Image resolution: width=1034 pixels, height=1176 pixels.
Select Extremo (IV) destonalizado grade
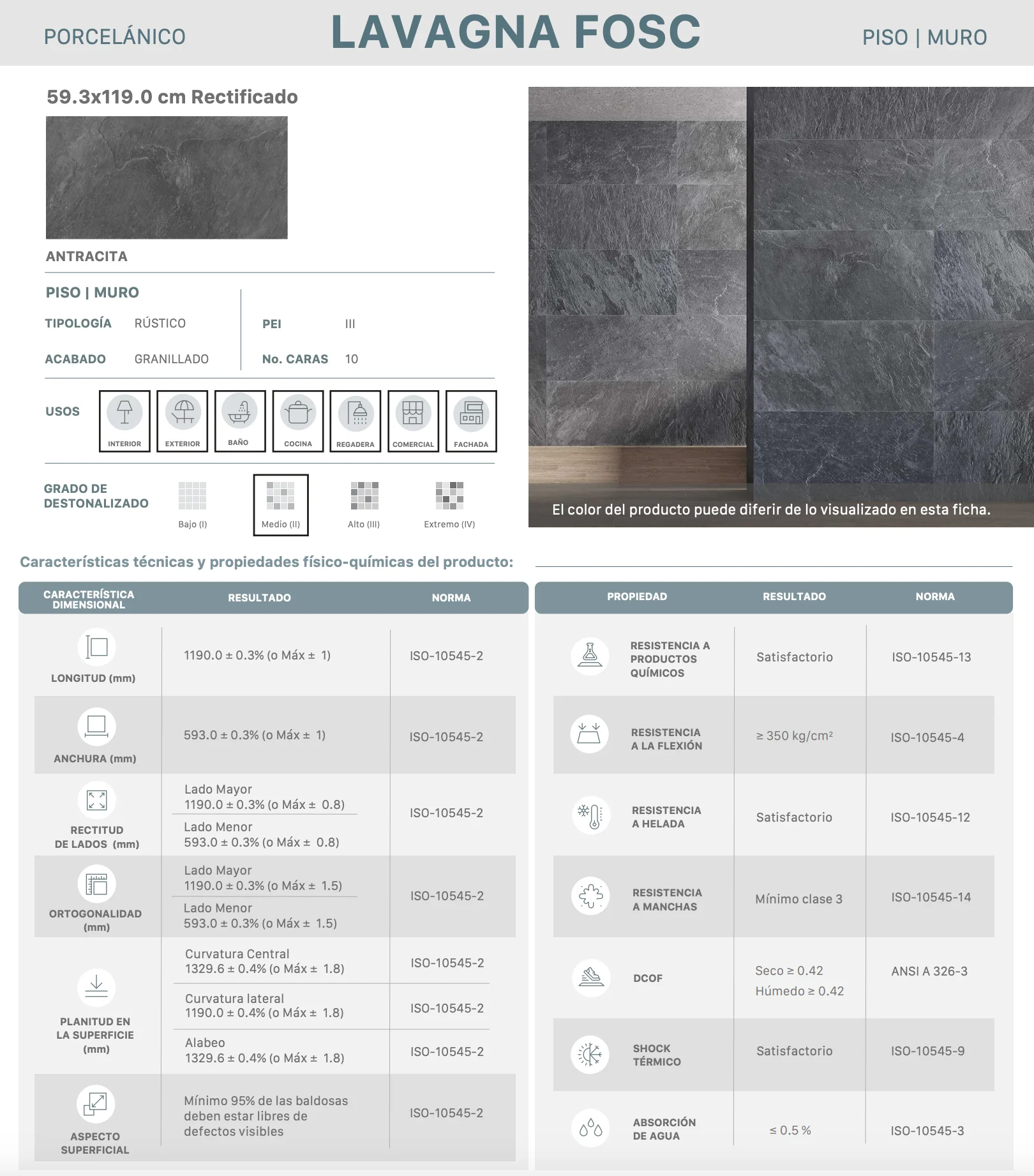pyautogui.click(x=449, y=505)
